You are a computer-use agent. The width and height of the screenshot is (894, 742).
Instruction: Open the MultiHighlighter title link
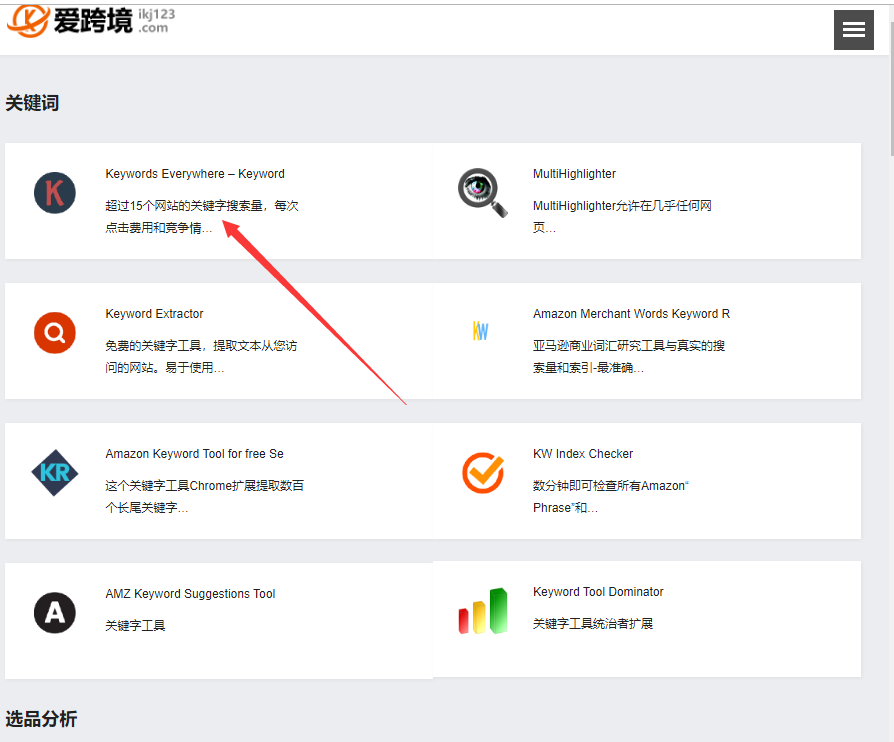574,174
